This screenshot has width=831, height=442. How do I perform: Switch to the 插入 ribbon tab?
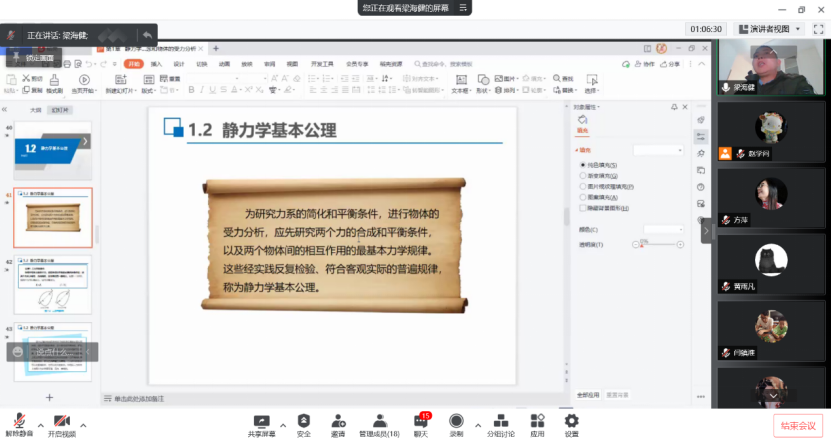pos(156,63)
